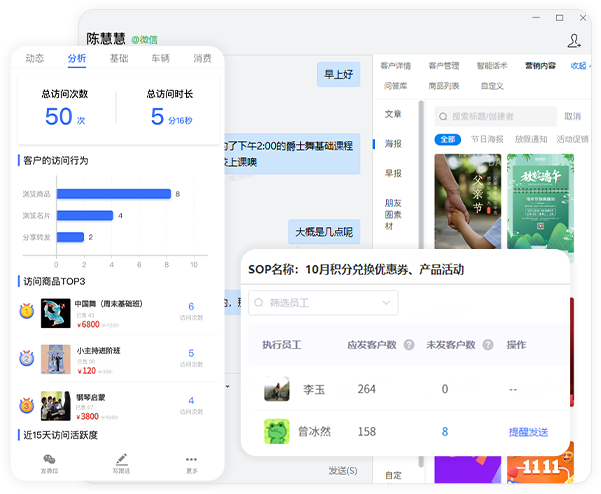
Task: Click the add contact icon in the header
Action: (x=574, y=40)
